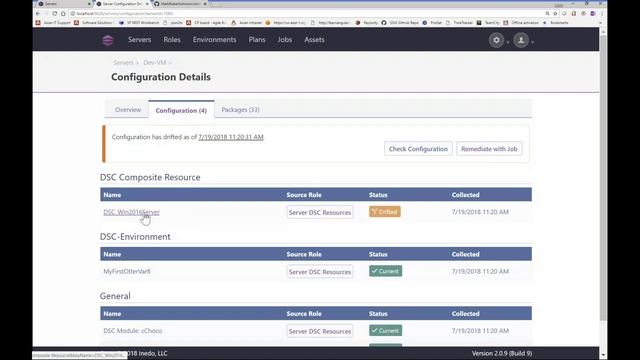Screen dimensions: 640x360
Task: Switch to the Overview tab
Action: point(128,109)
